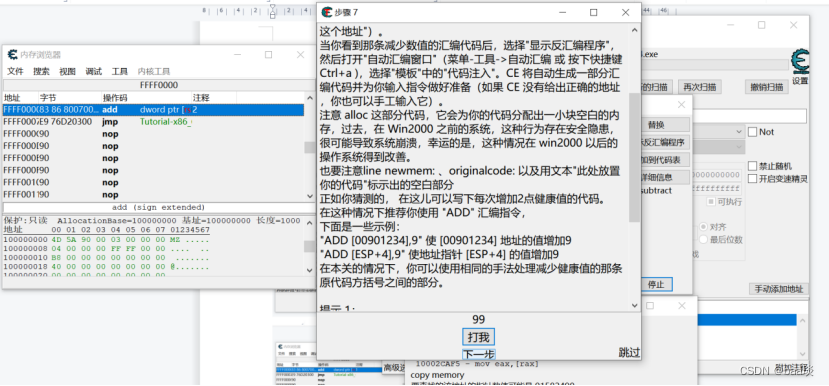Click FFFF0000 address bar in memory browser
The image size is (829, 386).
pos(159,85)
